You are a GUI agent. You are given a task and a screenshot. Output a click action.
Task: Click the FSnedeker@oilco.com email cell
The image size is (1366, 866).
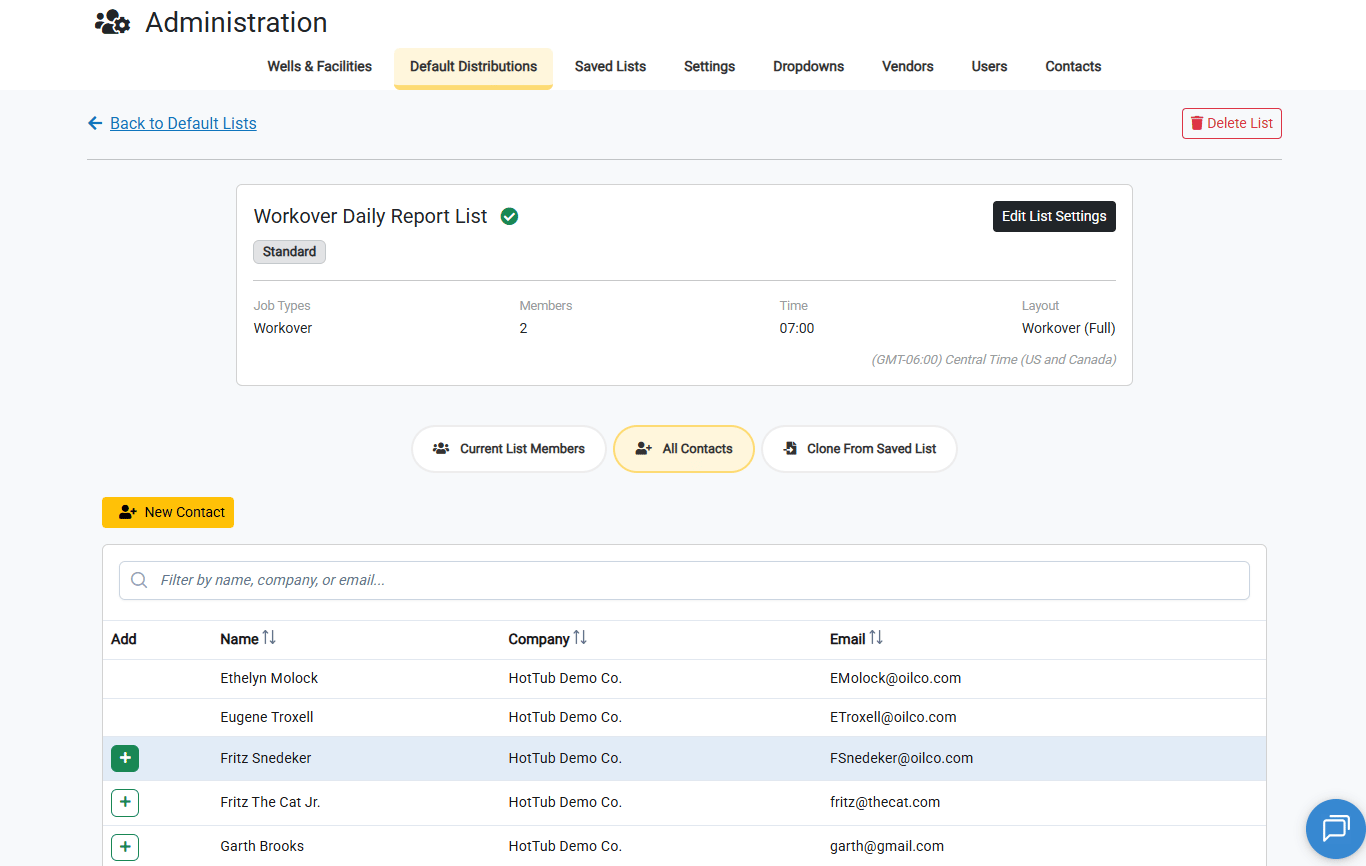tap(901, 758)
